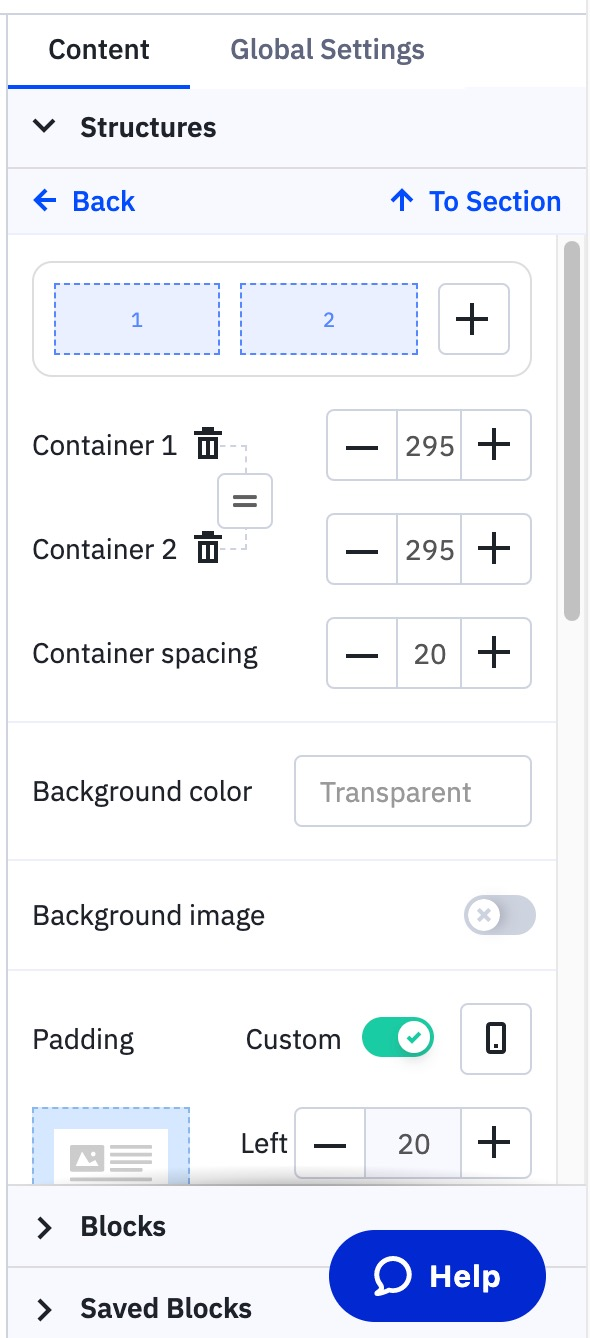Collapse the Structures section
The height and width of the screenshot is (1338, 590).
[44, 127]
